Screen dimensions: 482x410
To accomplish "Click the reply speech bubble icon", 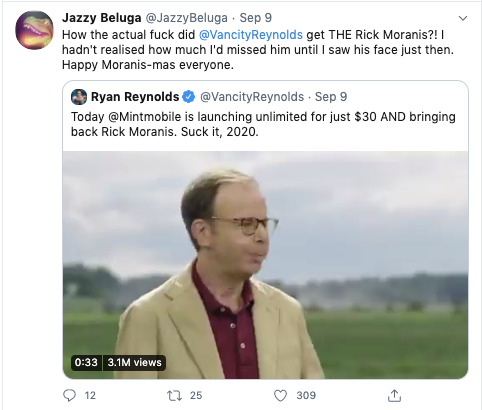I will tap(69, 395).
